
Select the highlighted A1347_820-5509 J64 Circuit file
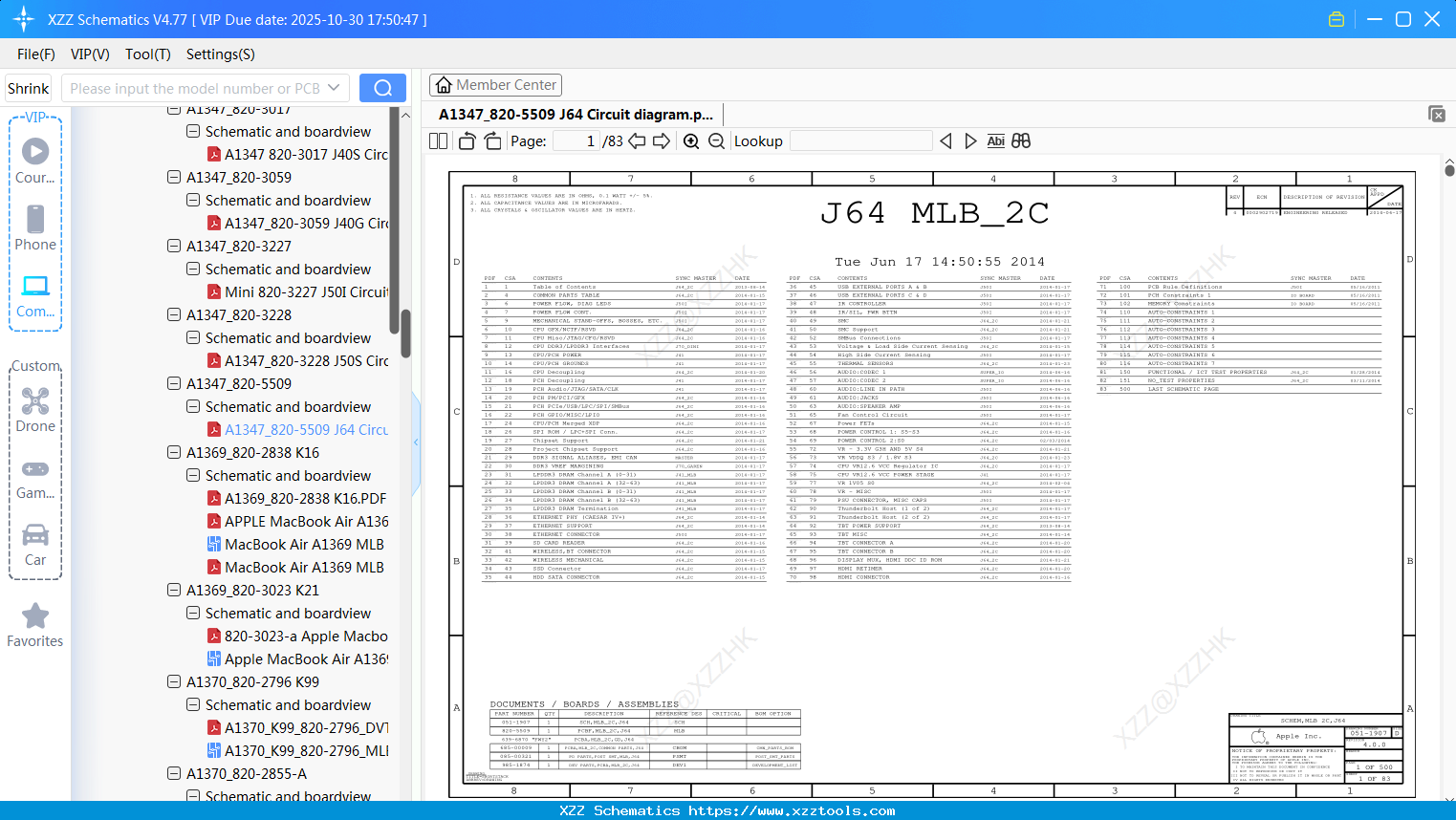(298, 430)
